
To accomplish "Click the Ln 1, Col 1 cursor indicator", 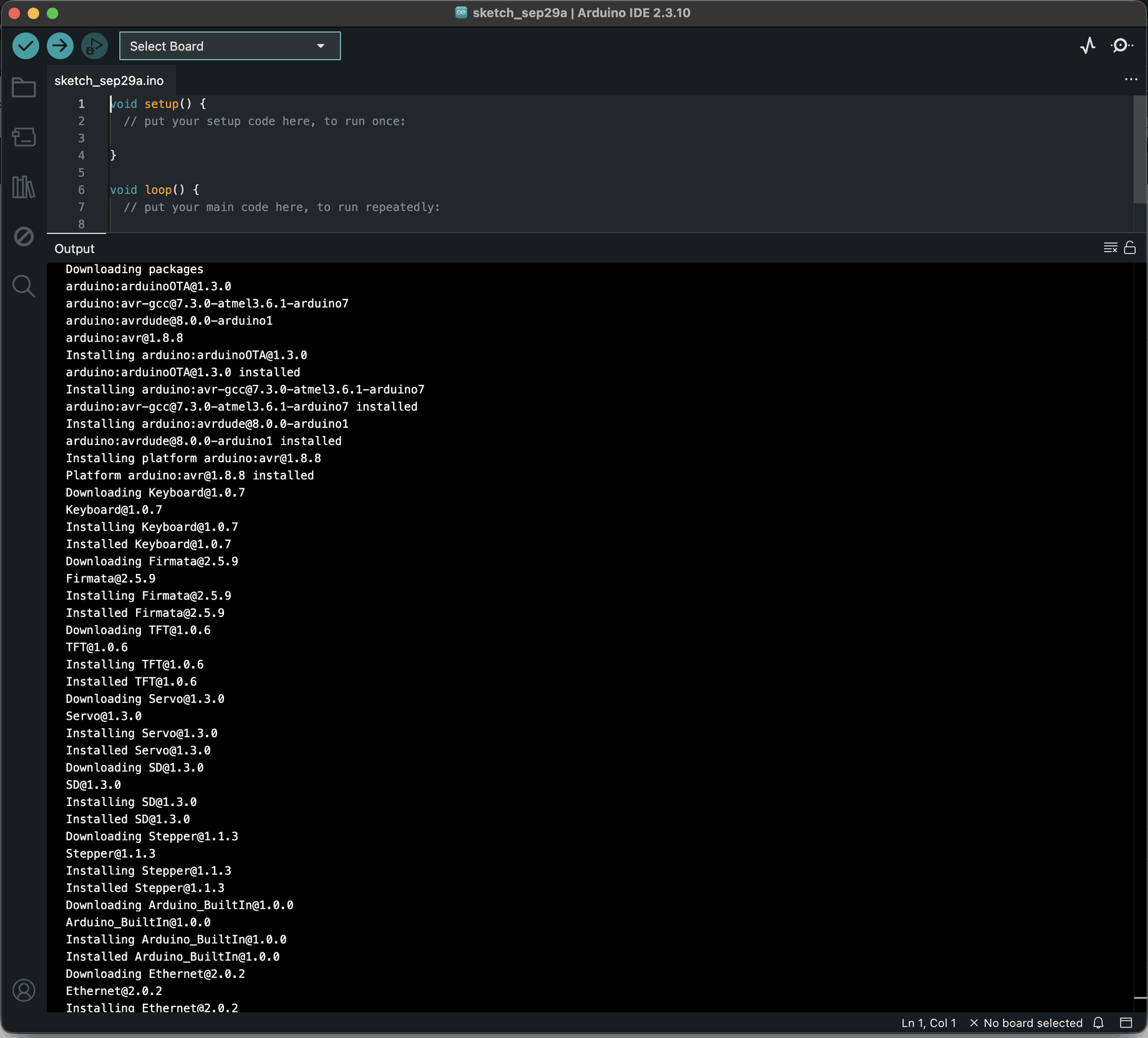I will [928, 1023].
